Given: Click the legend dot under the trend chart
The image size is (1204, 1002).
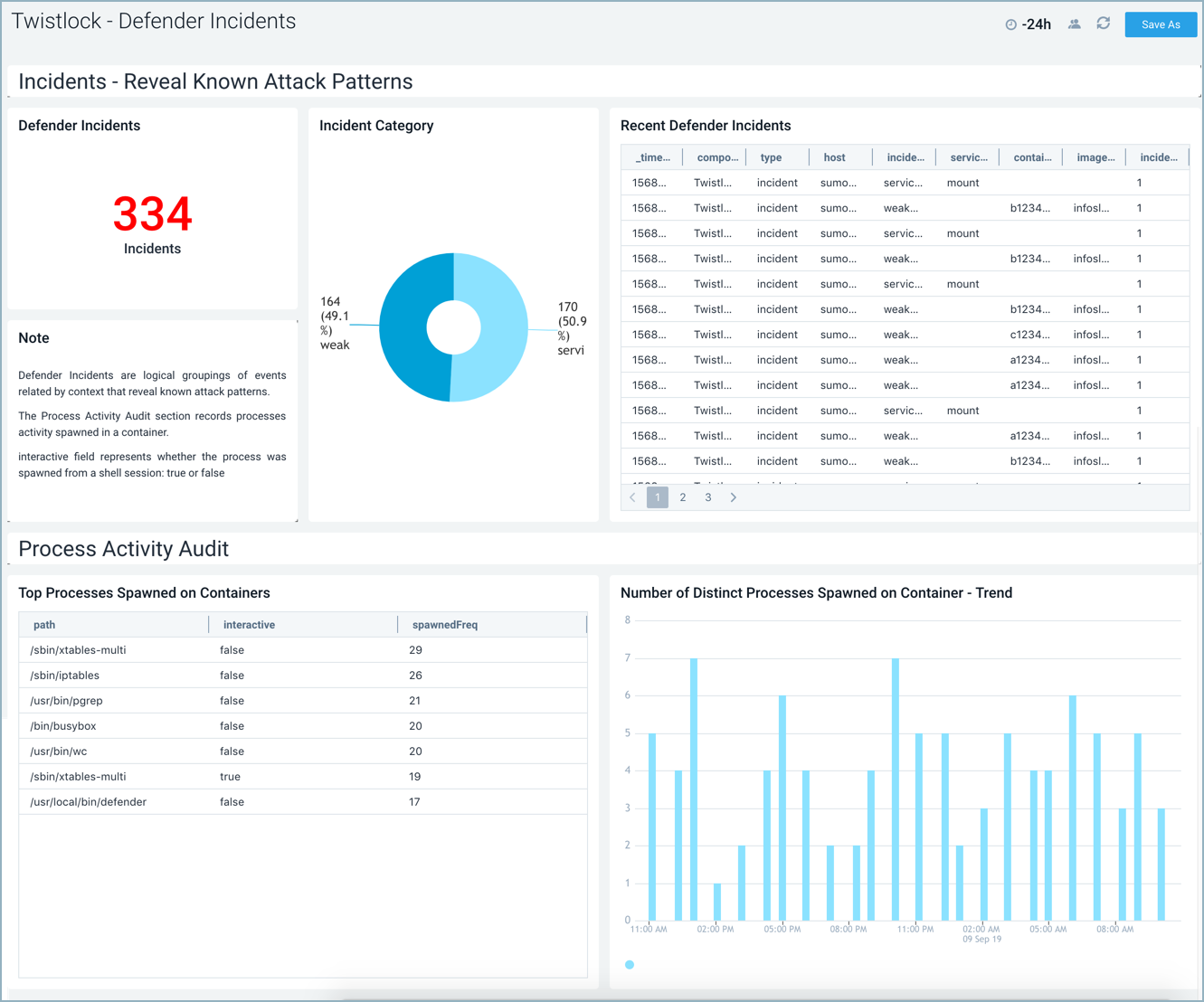Looking at the screenshot, I should point(630,965).
